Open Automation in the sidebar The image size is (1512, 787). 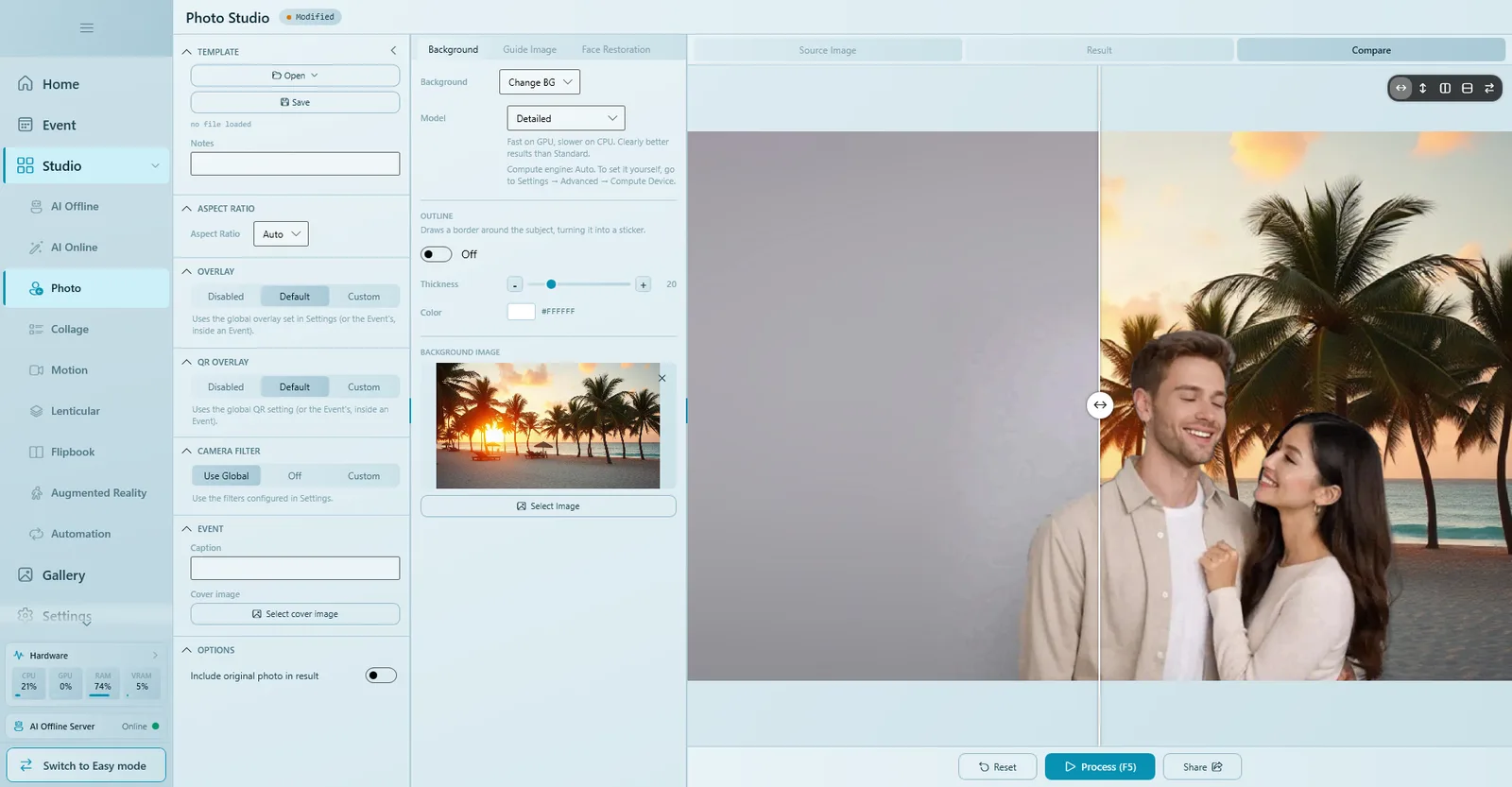point(87,534)
